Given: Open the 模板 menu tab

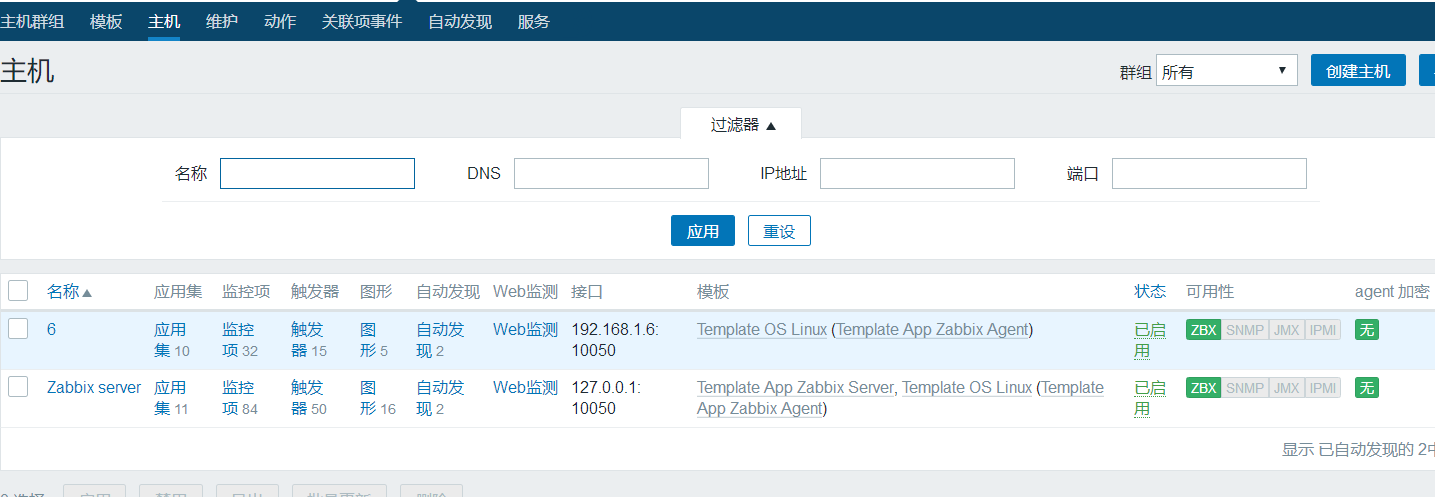Looking at the screenshot, I should pos(106,21).
